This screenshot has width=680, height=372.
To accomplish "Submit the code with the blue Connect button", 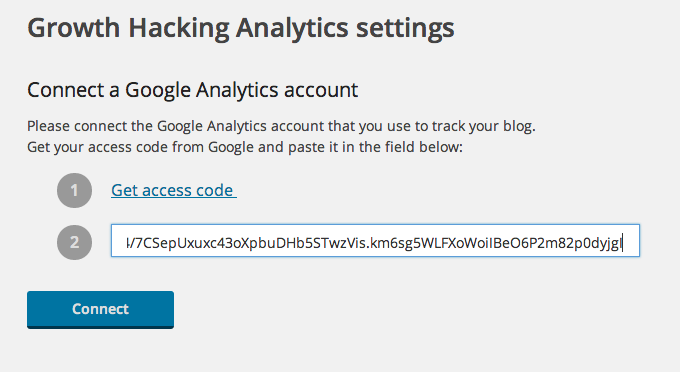I will point(100,310).
